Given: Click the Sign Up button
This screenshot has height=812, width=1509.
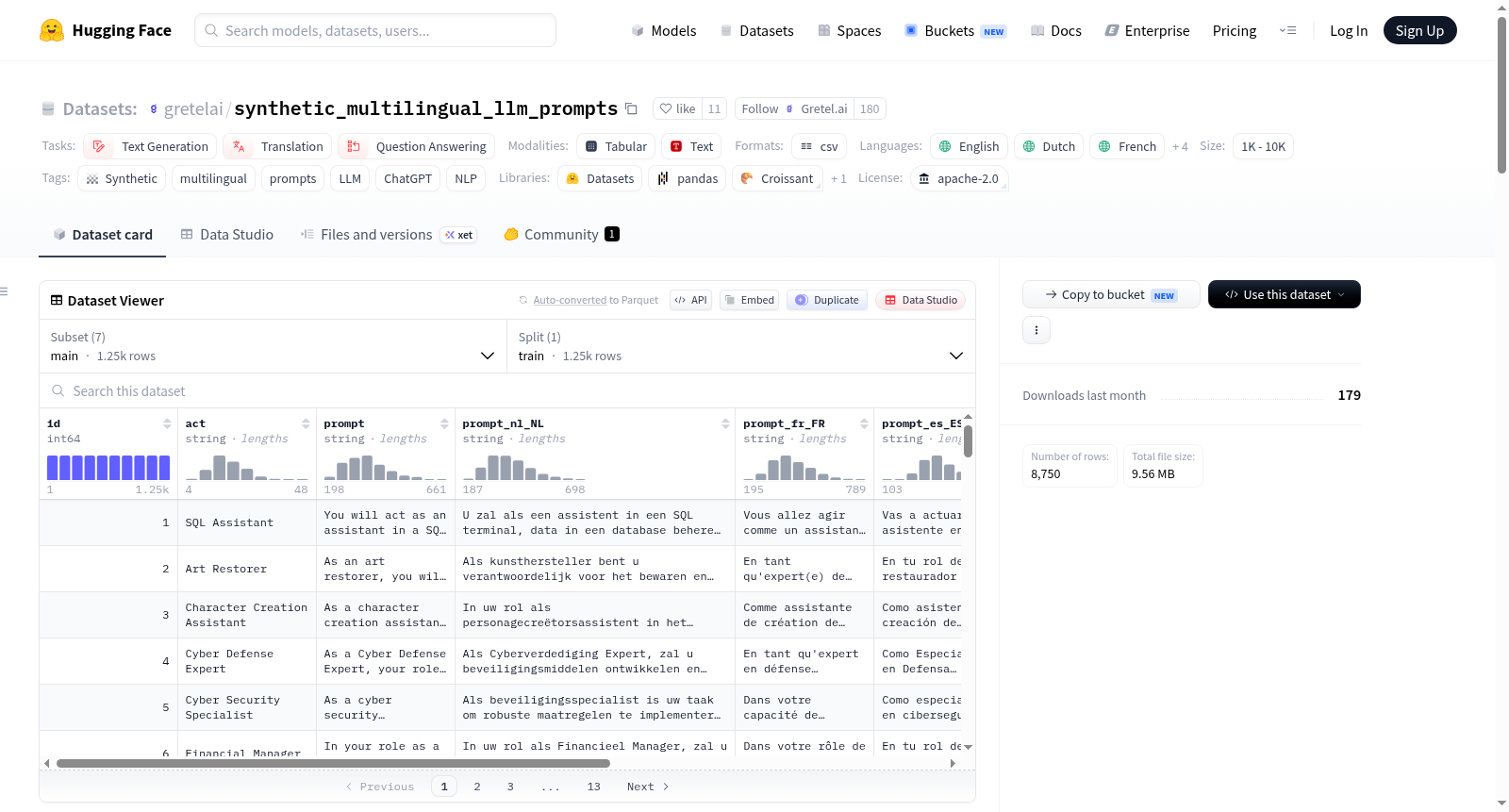Looking at the screenshot, I should click(1419, 30).
